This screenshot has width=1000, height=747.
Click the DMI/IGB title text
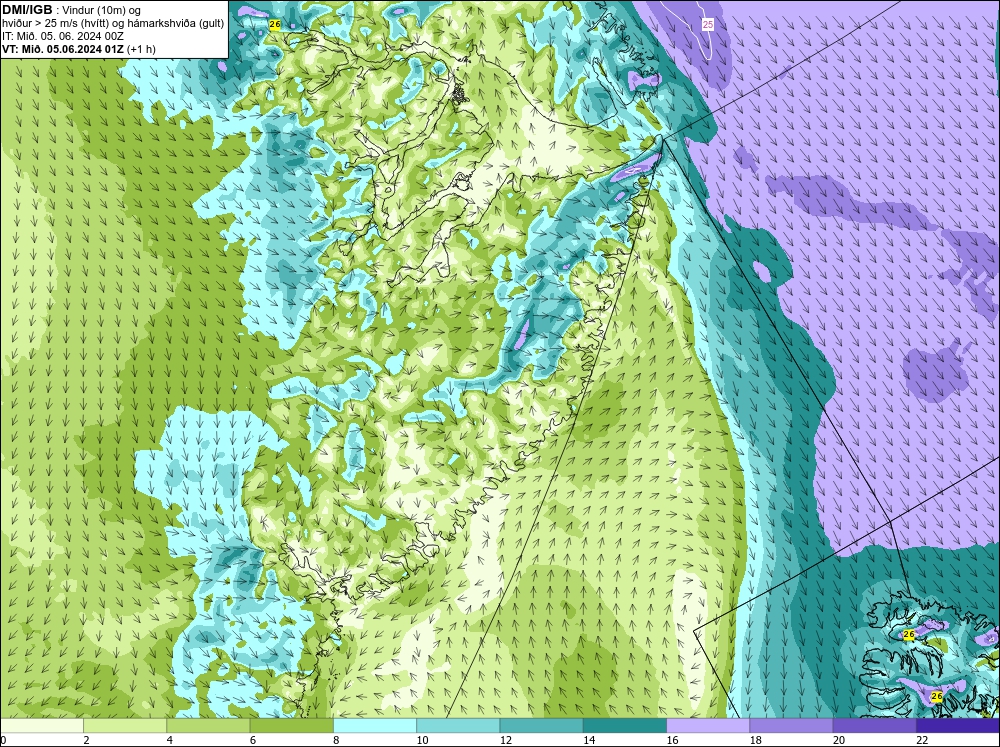(27, 10)
